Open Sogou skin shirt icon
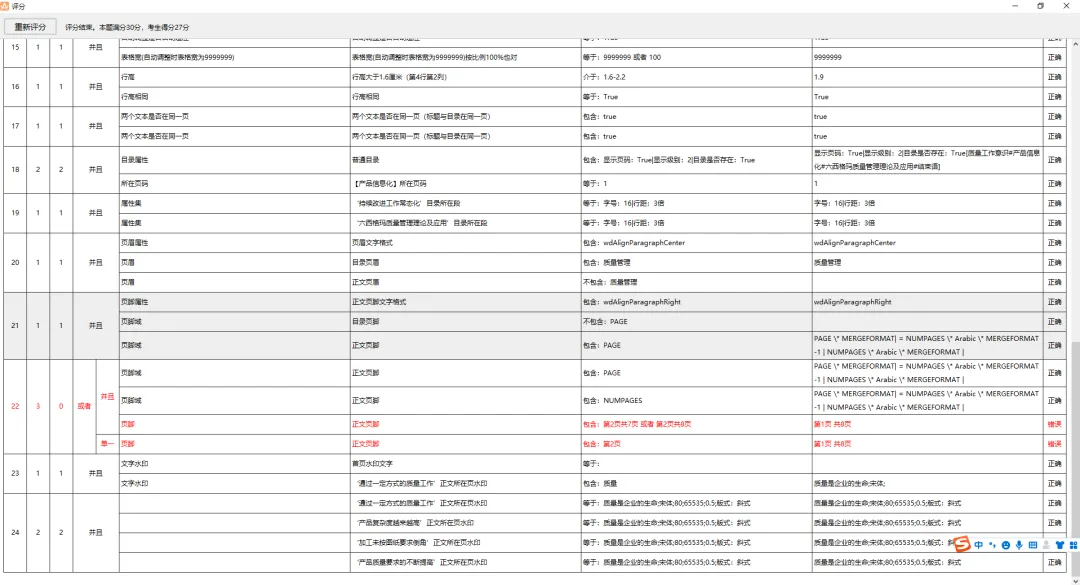 [x=1059, y=545]
